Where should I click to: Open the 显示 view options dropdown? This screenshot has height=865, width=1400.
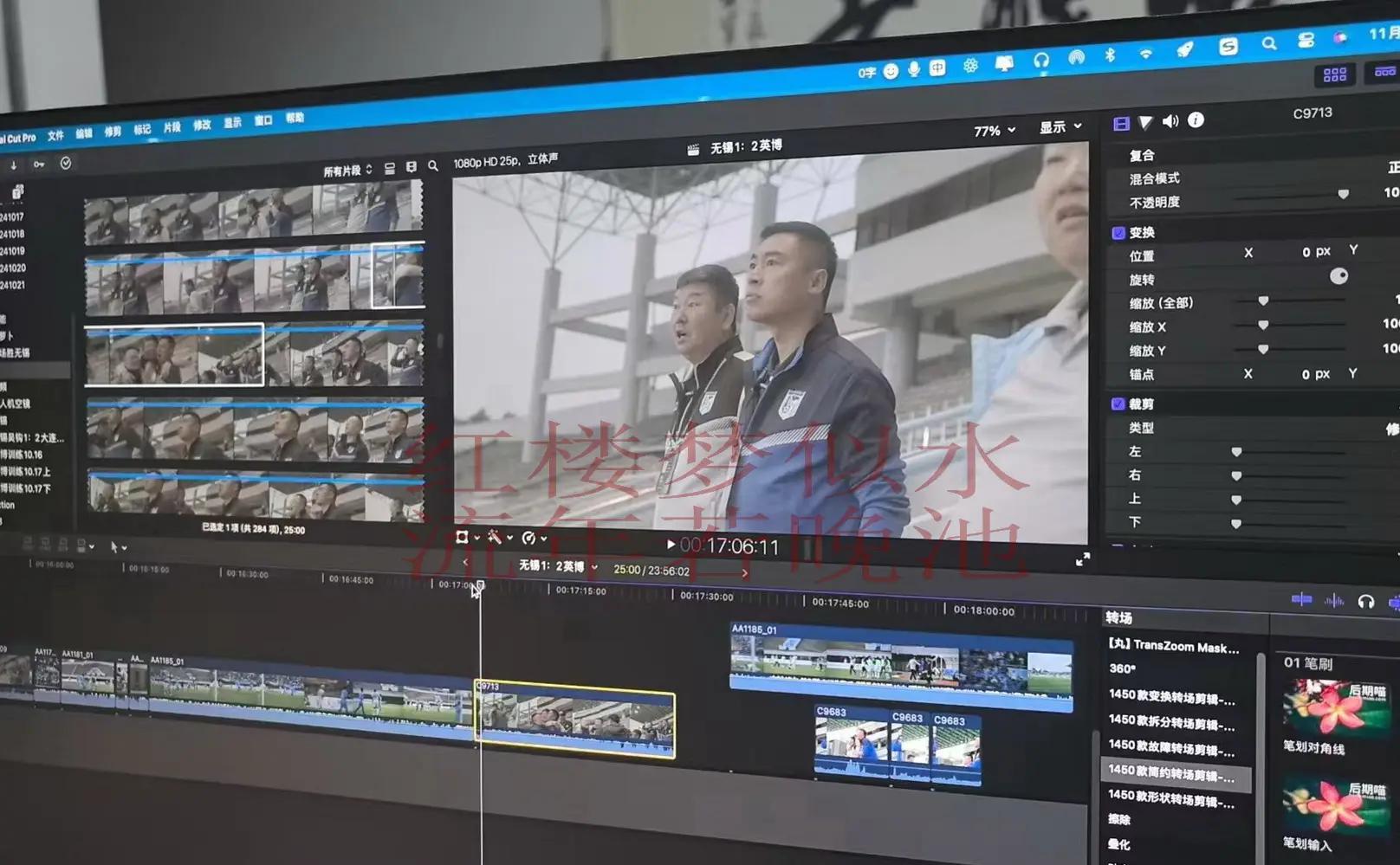click(x=1060, y=127)
